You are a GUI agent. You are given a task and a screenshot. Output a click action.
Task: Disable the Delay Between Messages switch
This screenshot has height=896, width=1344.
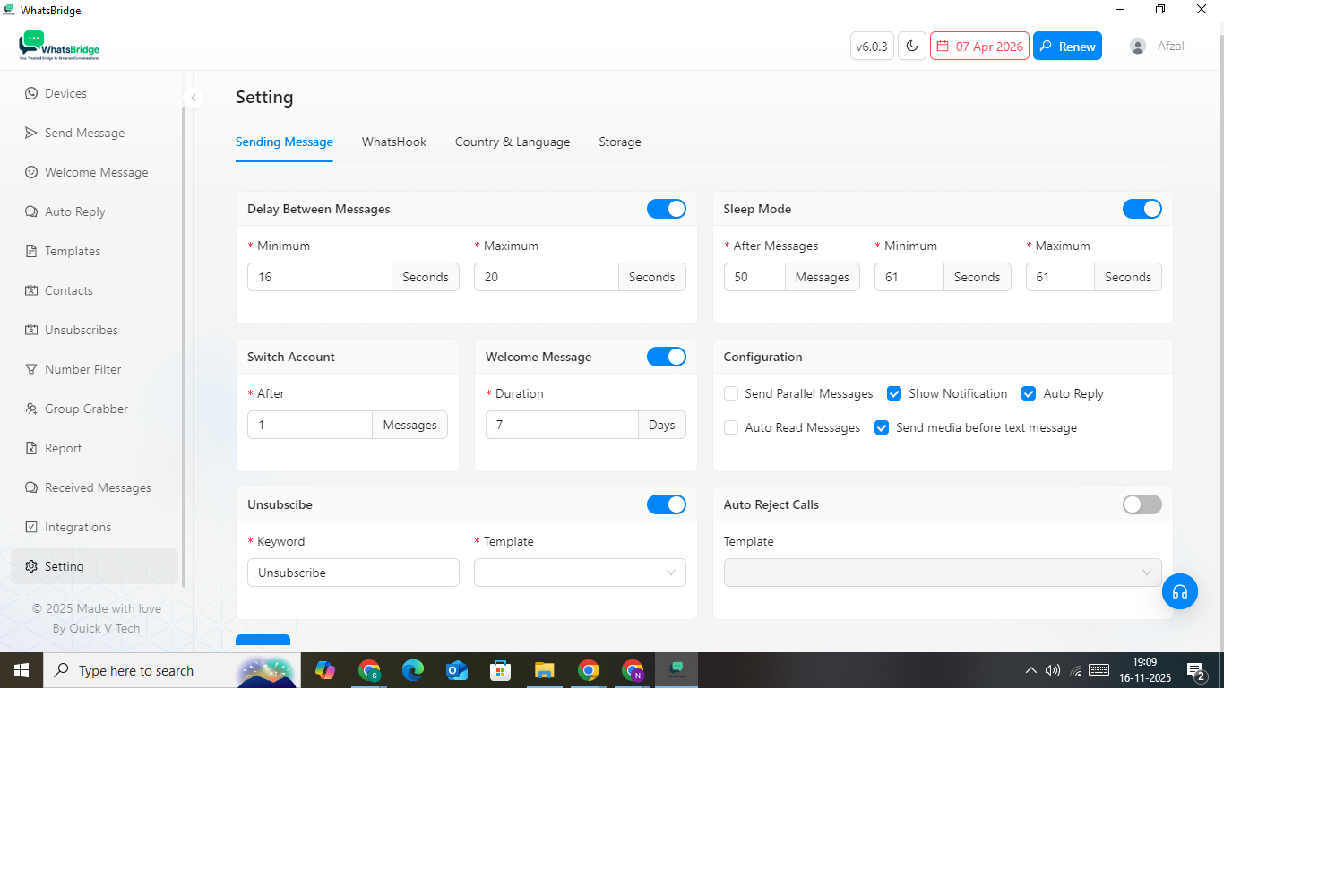(x=666, y=209)
